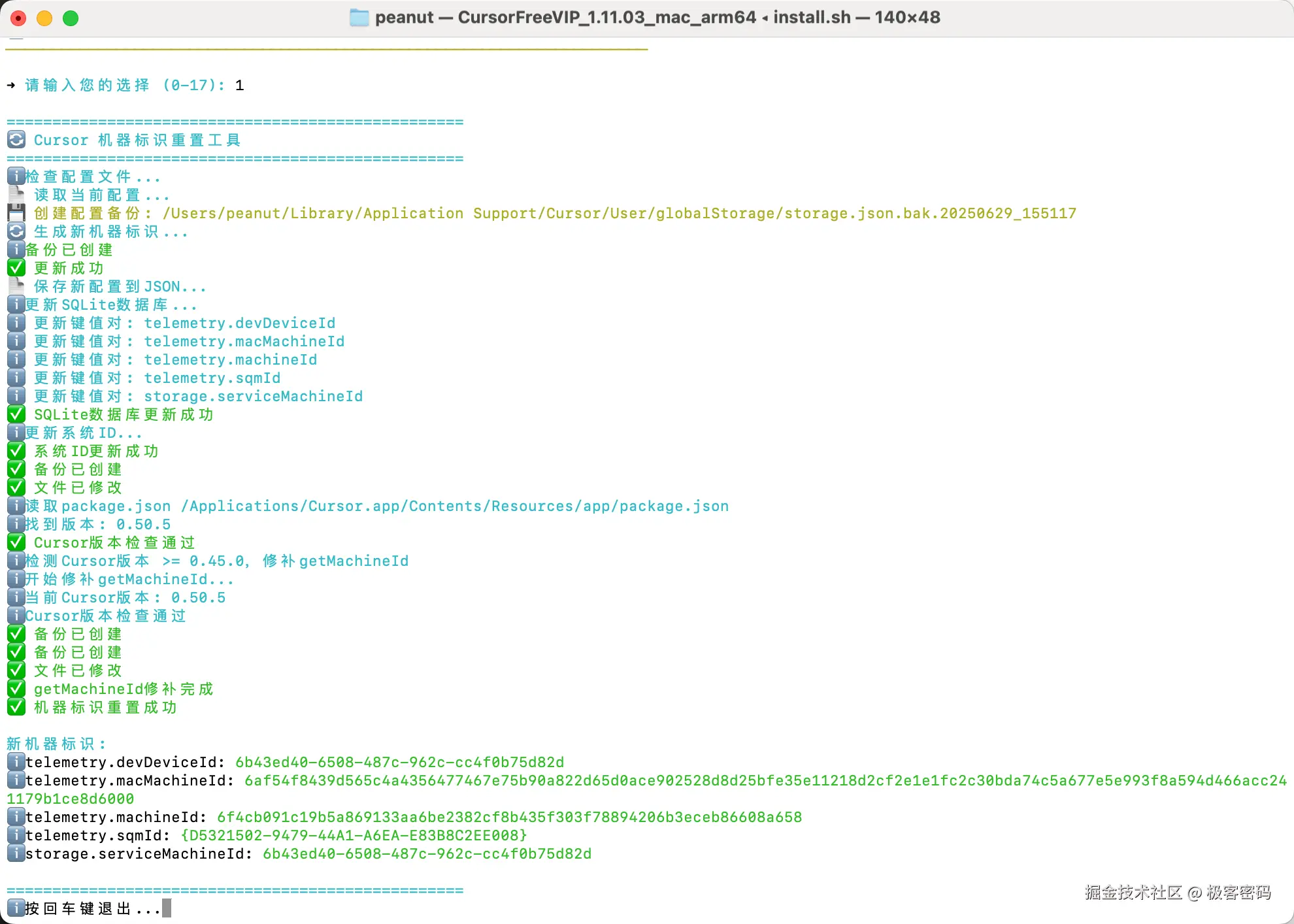Click the yellow minimize window button
Image resolution: width=1294 pixels, height=924 pixels.
[44, 18]
